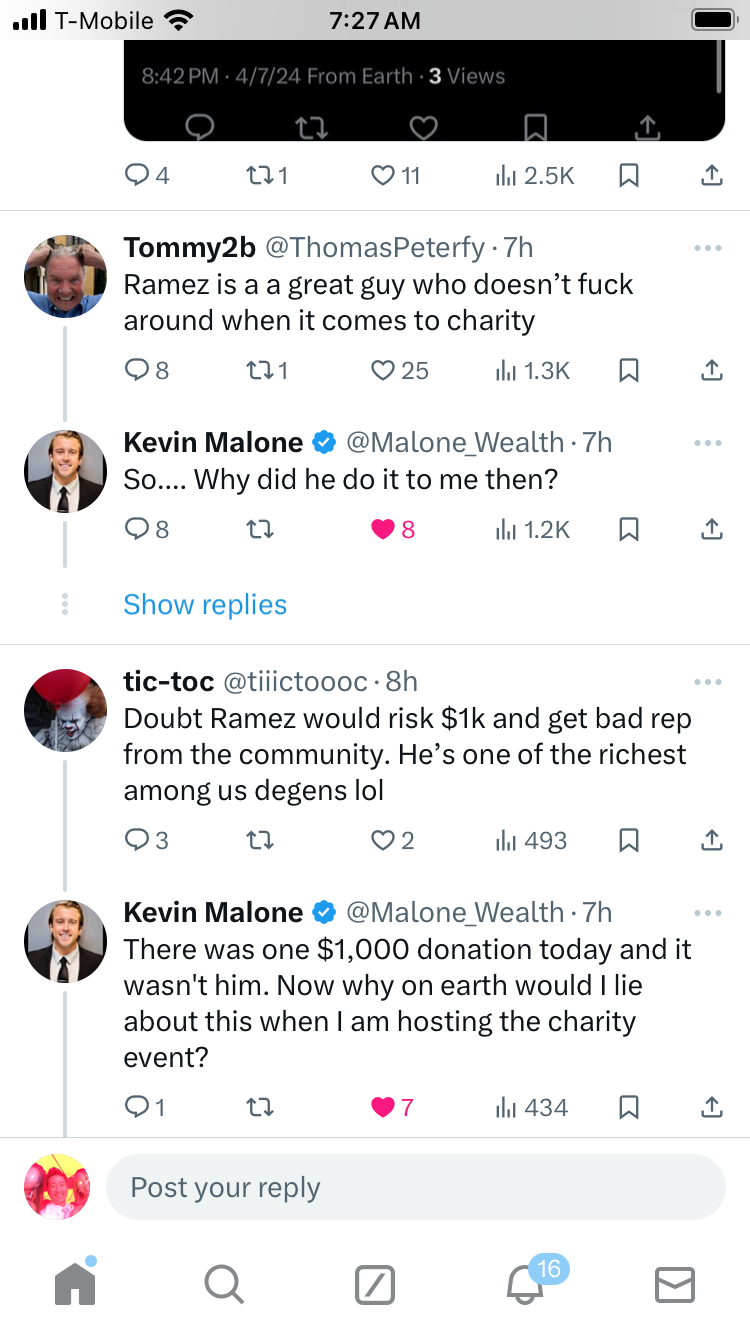Open direct messages envelope icon
Screen dimensions: 750x1334
(x=675, y=1284)
